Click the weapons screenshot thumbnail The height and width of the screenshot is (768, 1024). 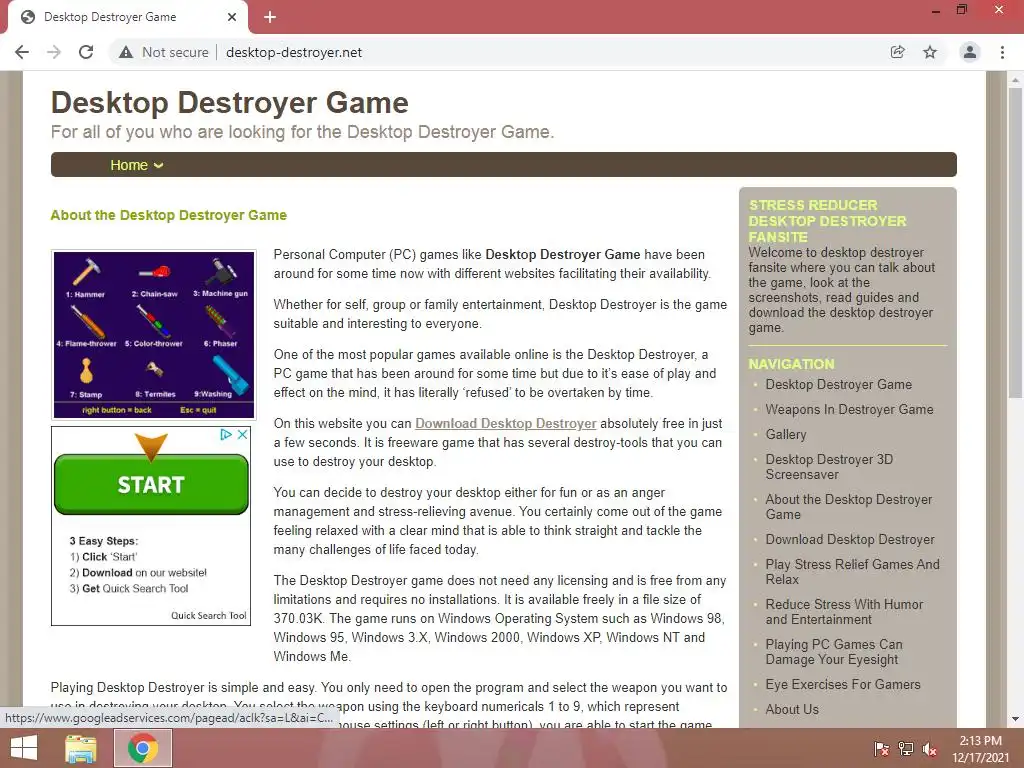point(153,334)
